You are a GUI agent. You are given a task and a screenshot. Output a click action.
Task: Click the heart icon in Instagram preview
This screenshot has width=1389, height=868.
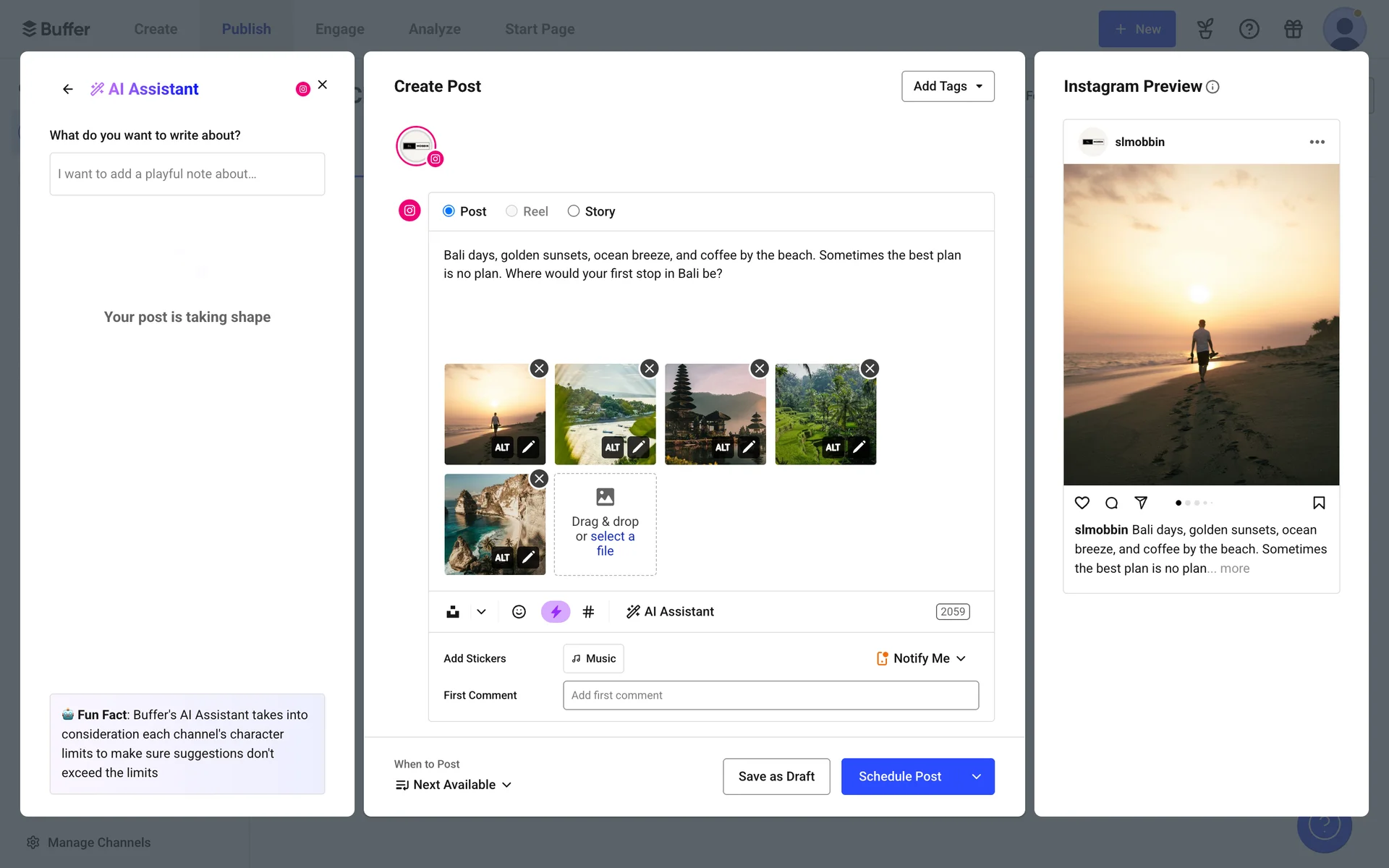click(x=1082, y=503)
